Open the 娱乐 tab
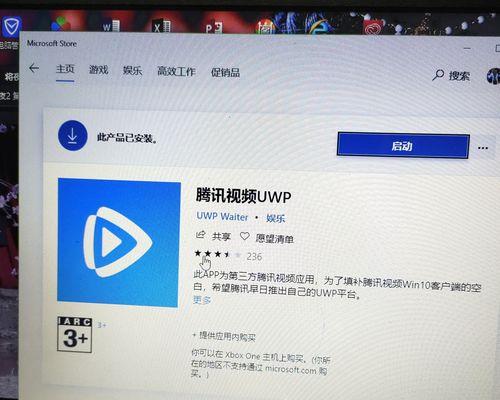This screenshot has width=500, height=400. tap(132, 71)
